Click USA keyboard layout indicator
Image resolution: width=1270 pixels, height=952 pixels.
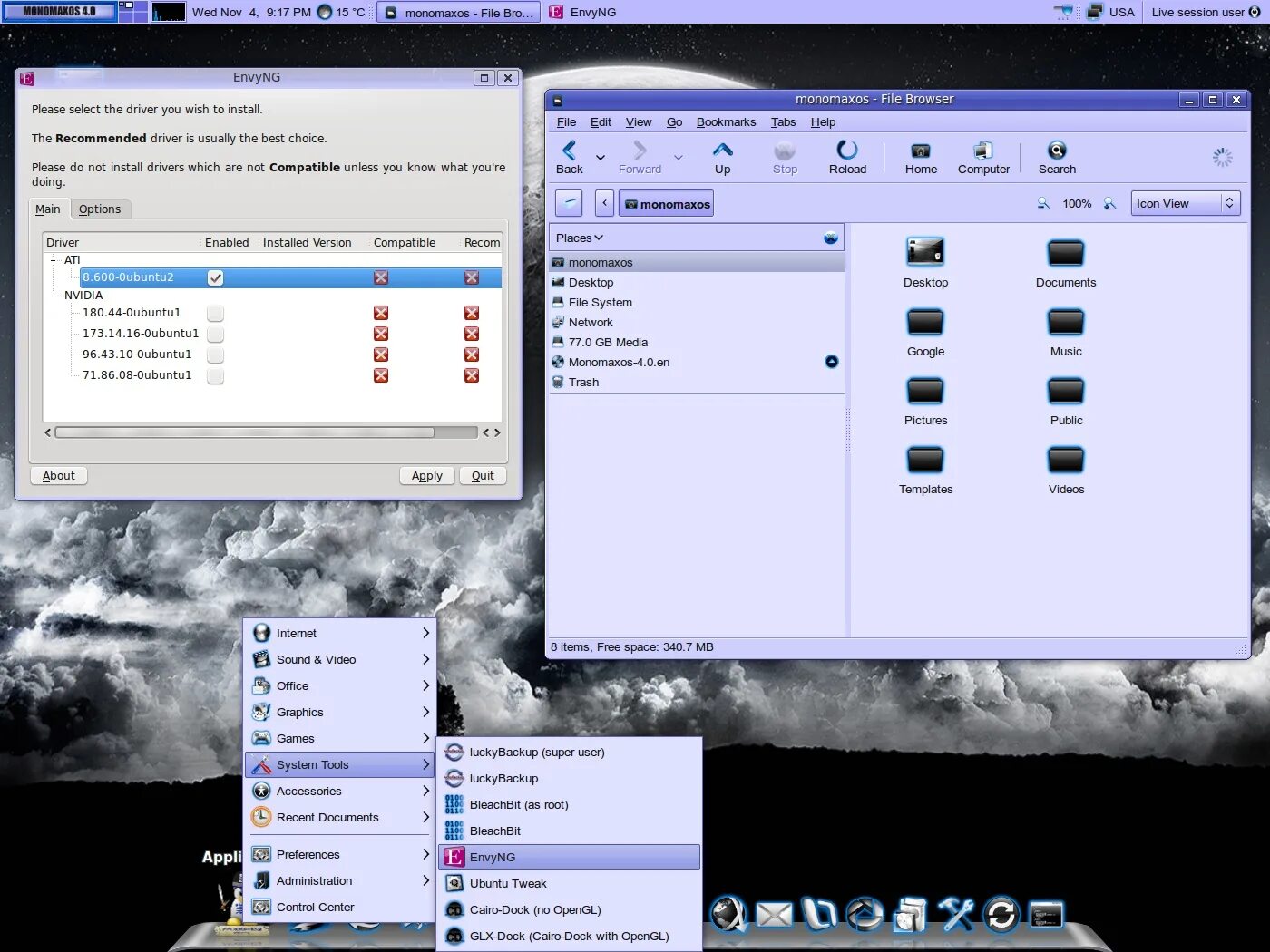pos(1112,12)
